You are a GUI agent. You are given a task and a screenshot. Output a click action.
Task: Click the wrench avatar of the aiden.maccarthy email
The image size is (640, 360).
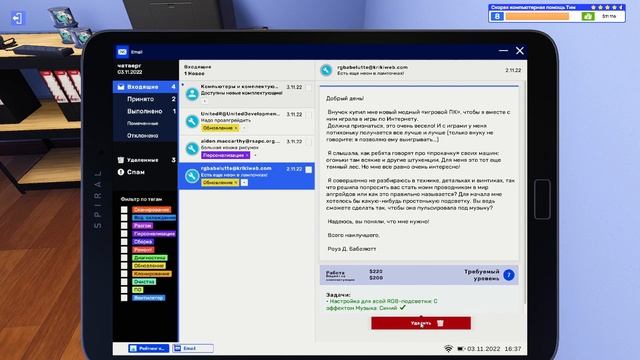point(192,149)
